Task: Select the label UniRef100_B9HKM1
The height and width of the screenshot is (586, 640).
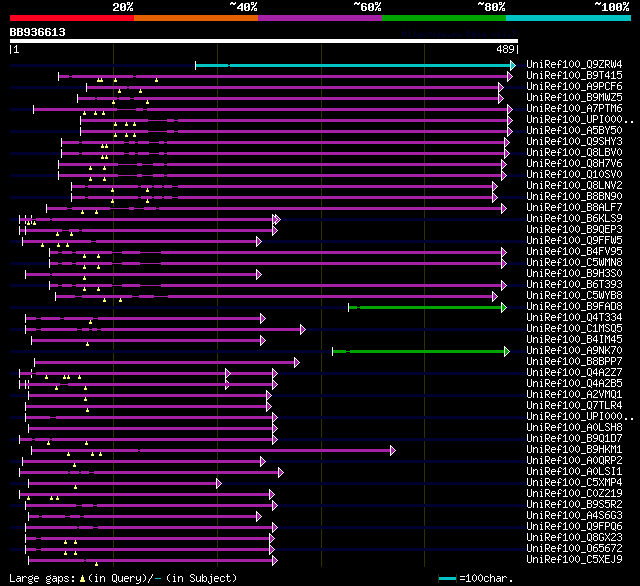Action: coord(574,450)
